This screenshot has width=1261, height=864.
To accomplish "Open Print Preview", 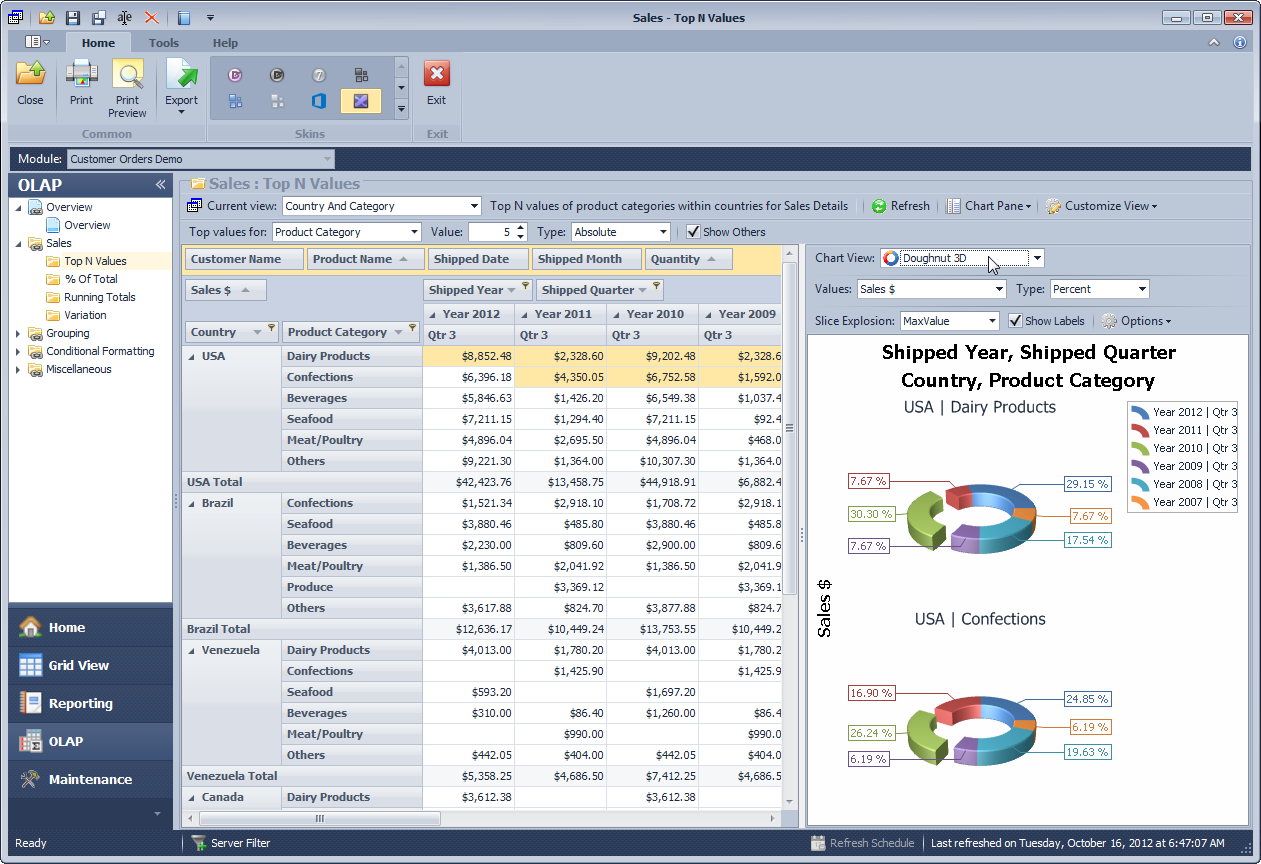I will tap(127, 76).
